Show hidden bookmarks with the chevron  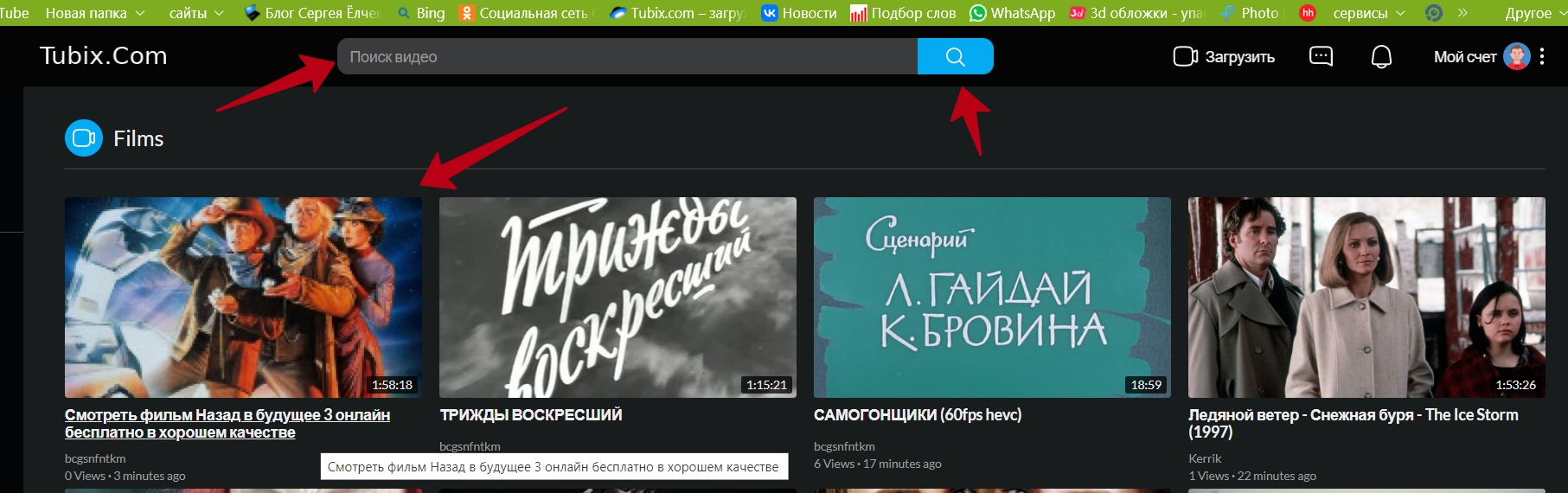coord(1462,13)
